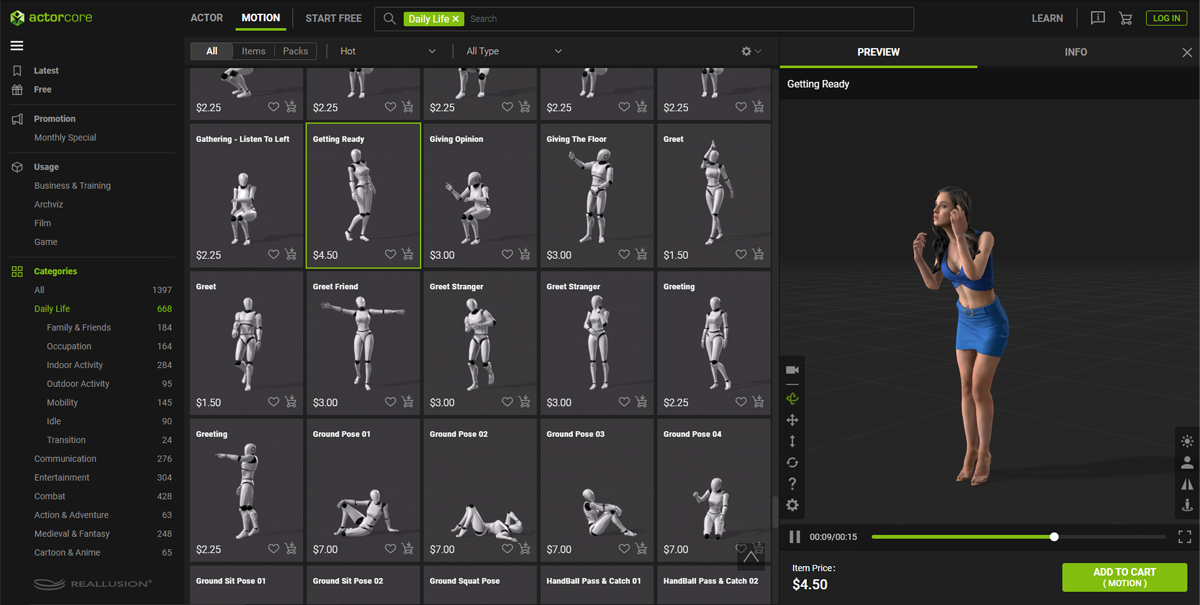Screen dimensions: 1200x605
Task: Add Giving Opinion to cart icon
Action: 525,255
